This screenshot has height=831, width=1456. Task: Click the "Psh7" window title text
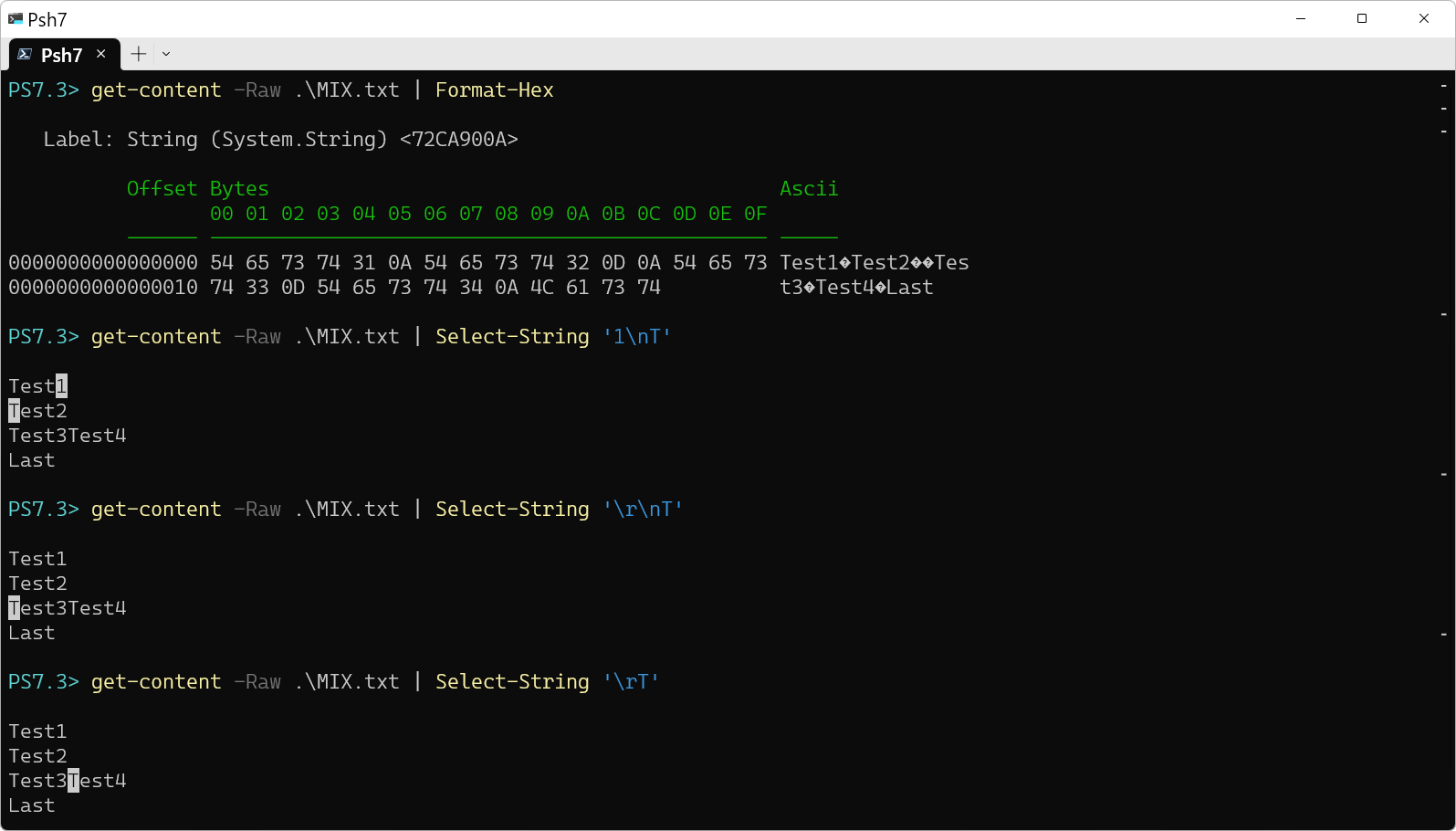click(47, 19)
